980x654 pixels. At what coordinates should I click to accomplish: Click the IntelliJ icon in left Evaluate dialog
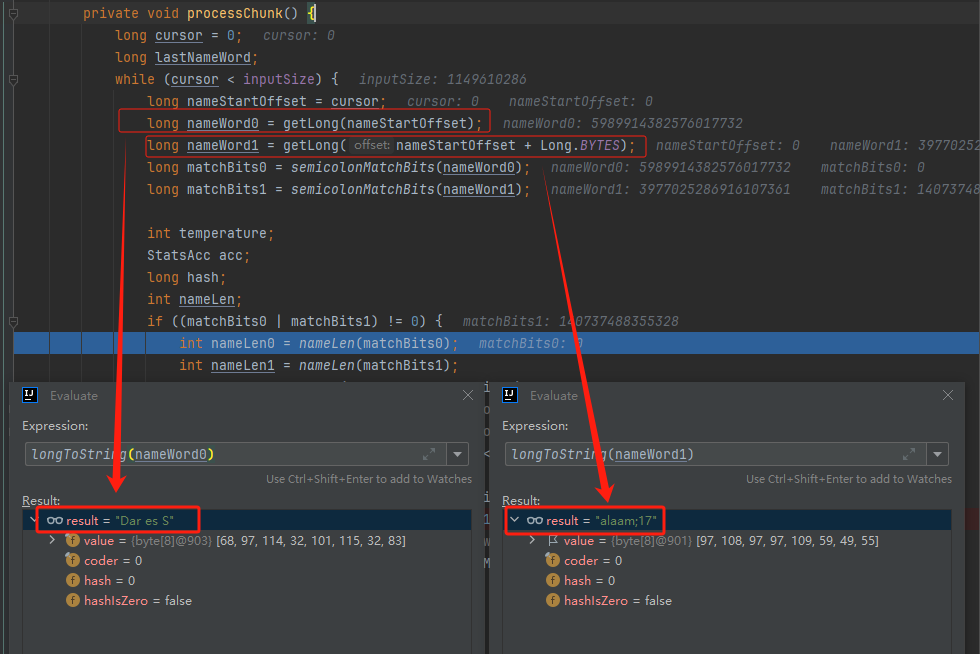[x=30, y=395]
